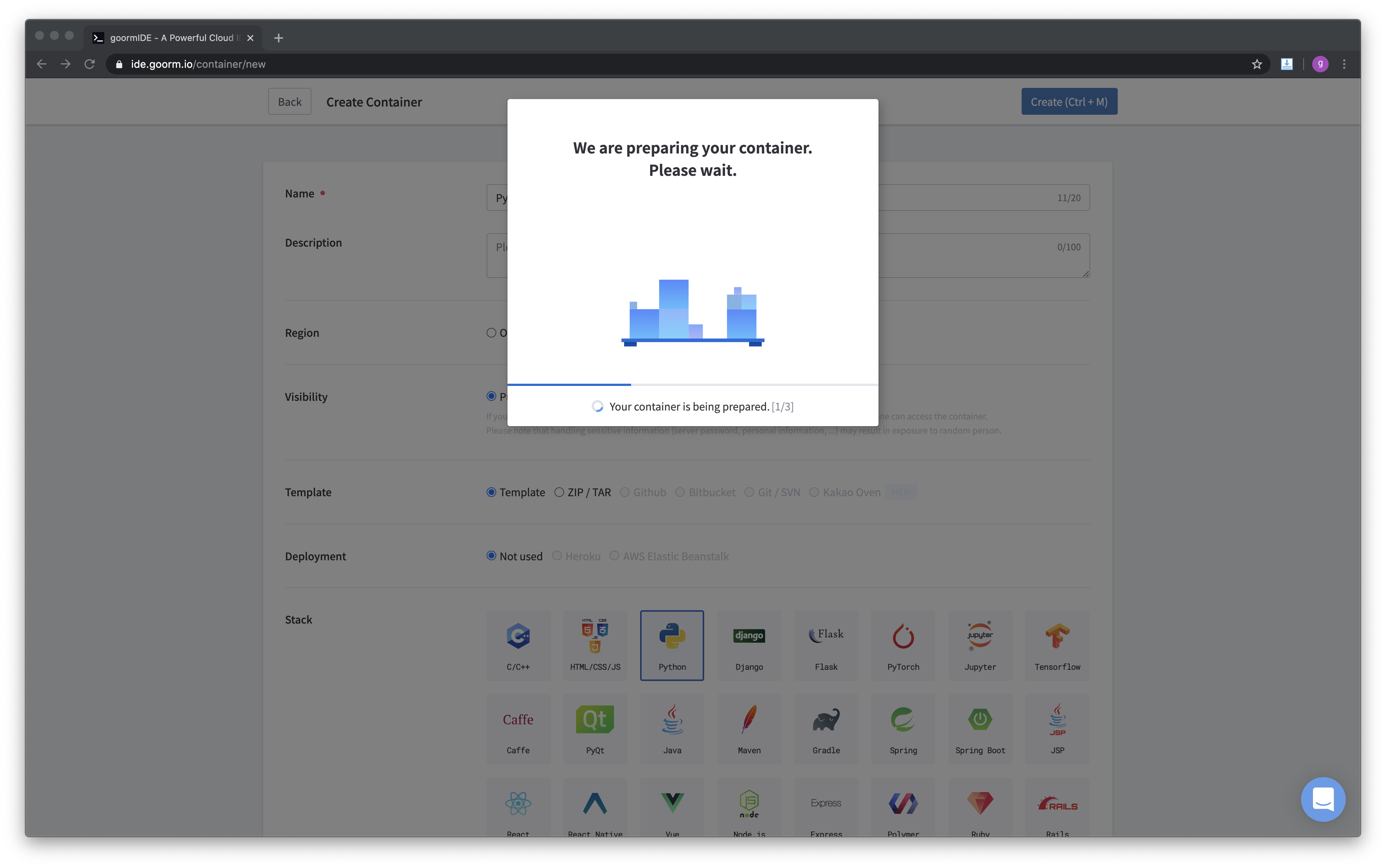Select the Git / SVN radio option
This screenshot has height=868, width=1386.
[749, 492]
